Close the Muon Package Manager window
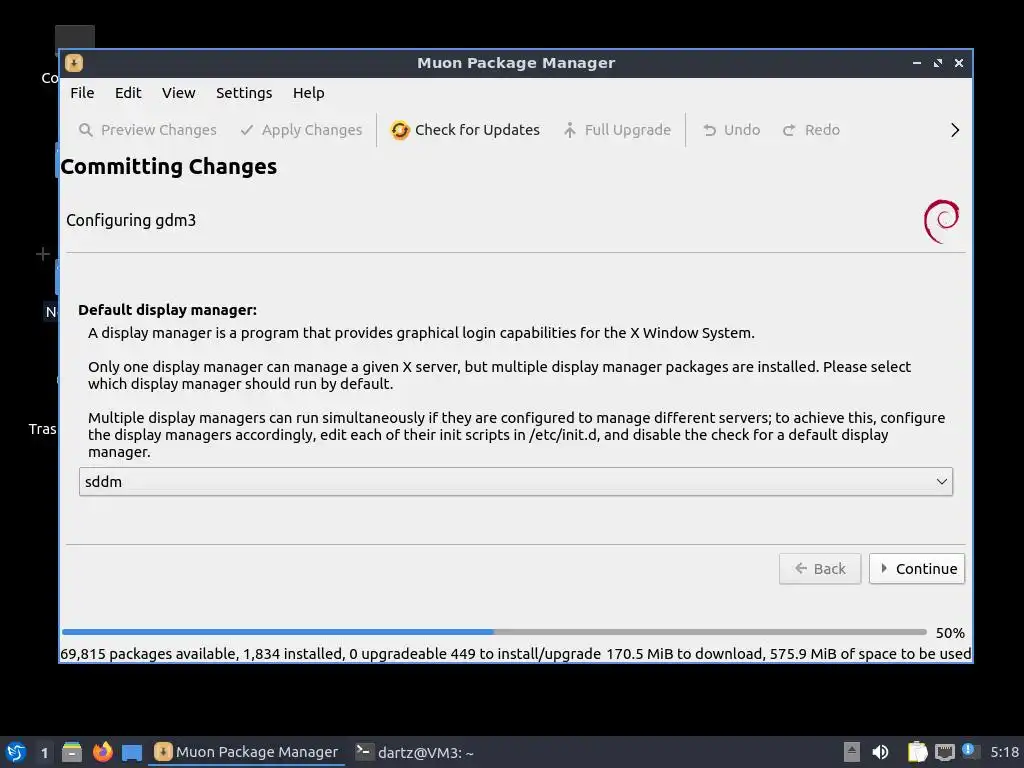This screenshot has height=768, width=1024. 959,63
